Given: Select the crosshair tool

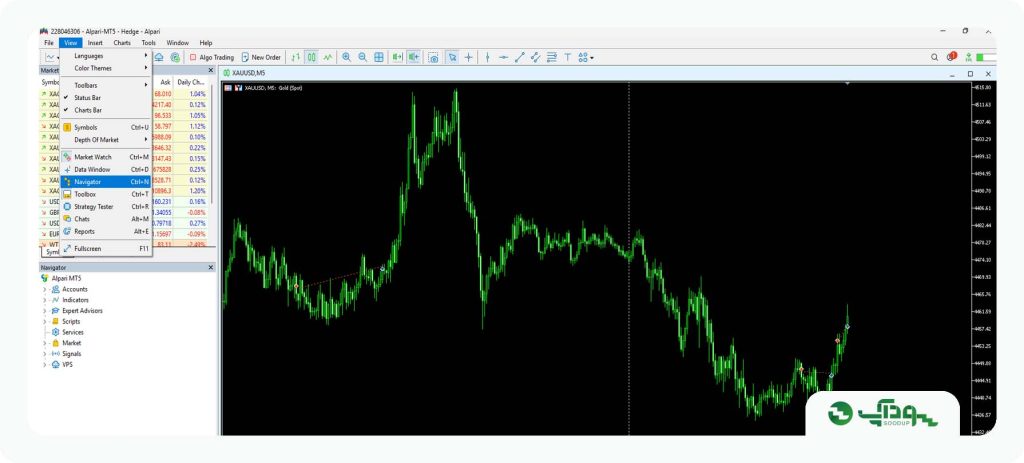Looking at the screenshot, I should point(468,57).
